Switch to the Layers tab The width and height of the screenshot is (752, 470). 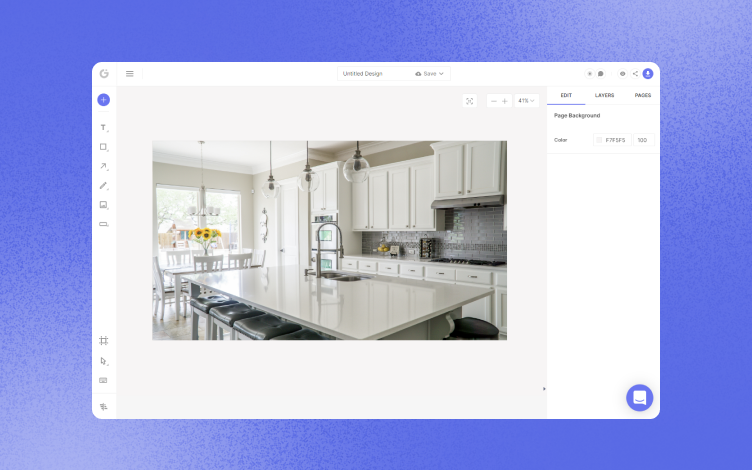[604, 95]
